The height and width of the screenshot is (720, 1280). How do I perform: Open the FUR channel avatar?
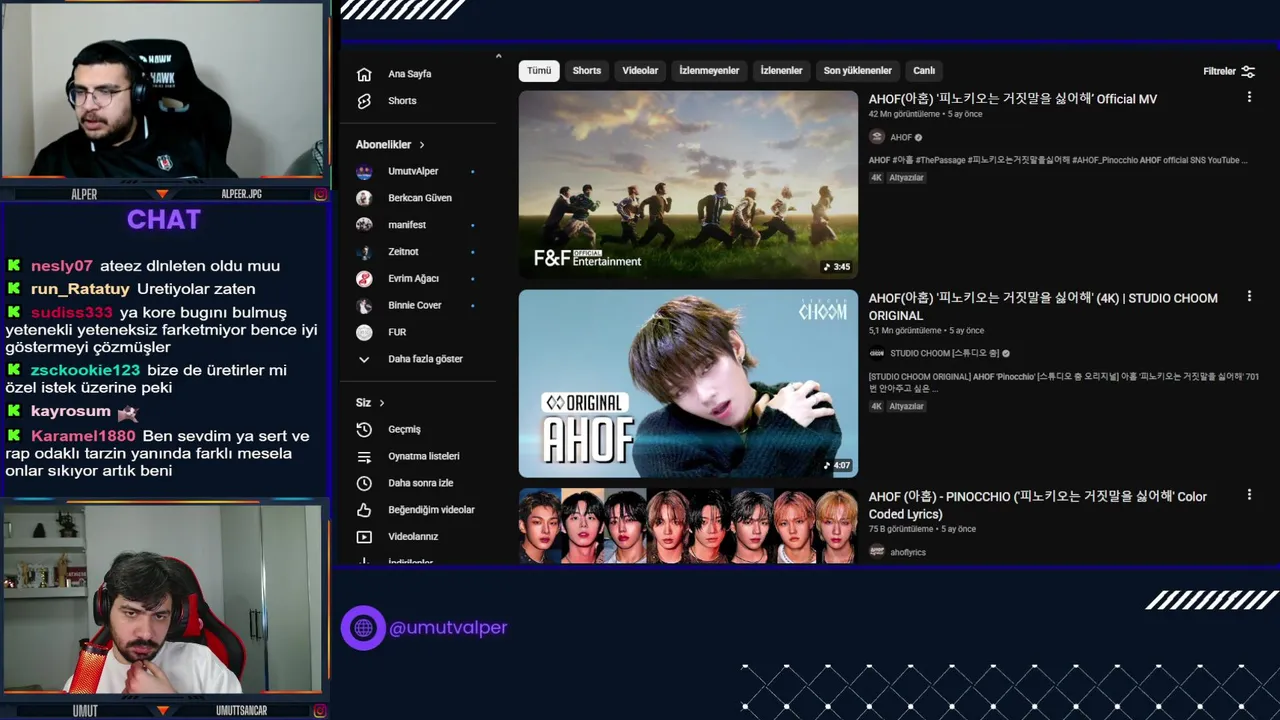click(x=364, y=332)
